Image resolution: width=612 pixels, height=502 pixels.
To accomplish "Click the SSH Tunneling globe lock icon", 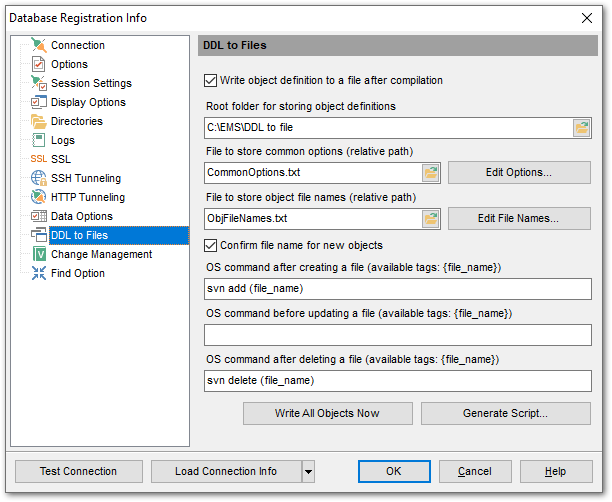I will (x=39, y=178).
